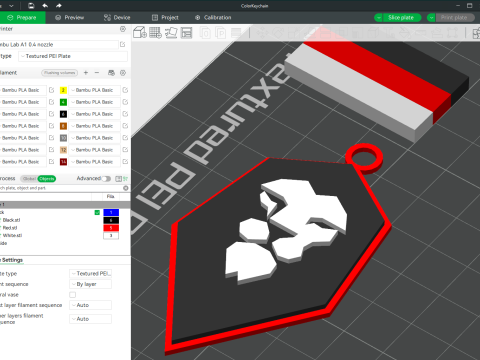The image size is (480, 360).
Task: Click the Add cube primitive icon
Action: 140,33
